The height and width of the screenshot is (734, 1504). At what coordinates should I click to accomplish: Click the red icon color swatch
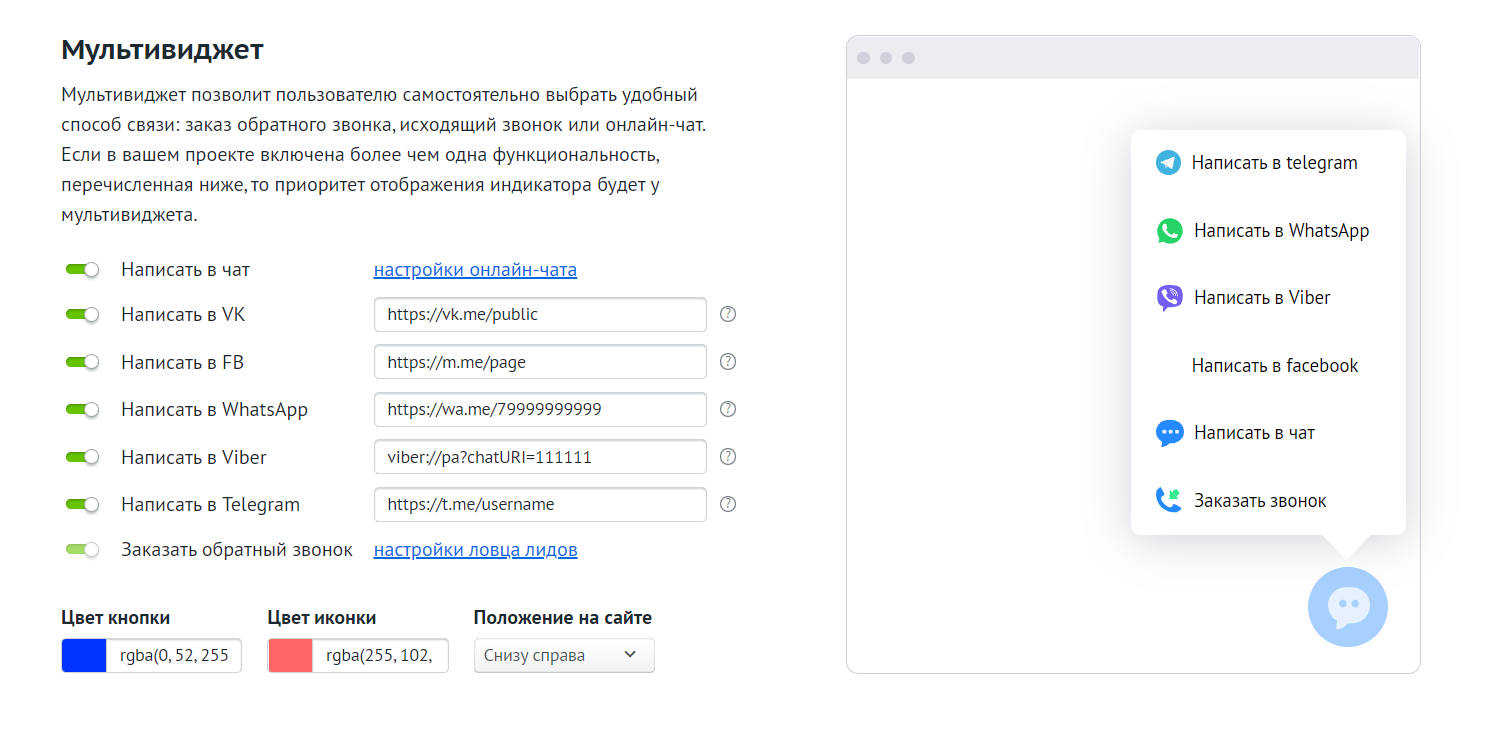click(x=290, y=656)
